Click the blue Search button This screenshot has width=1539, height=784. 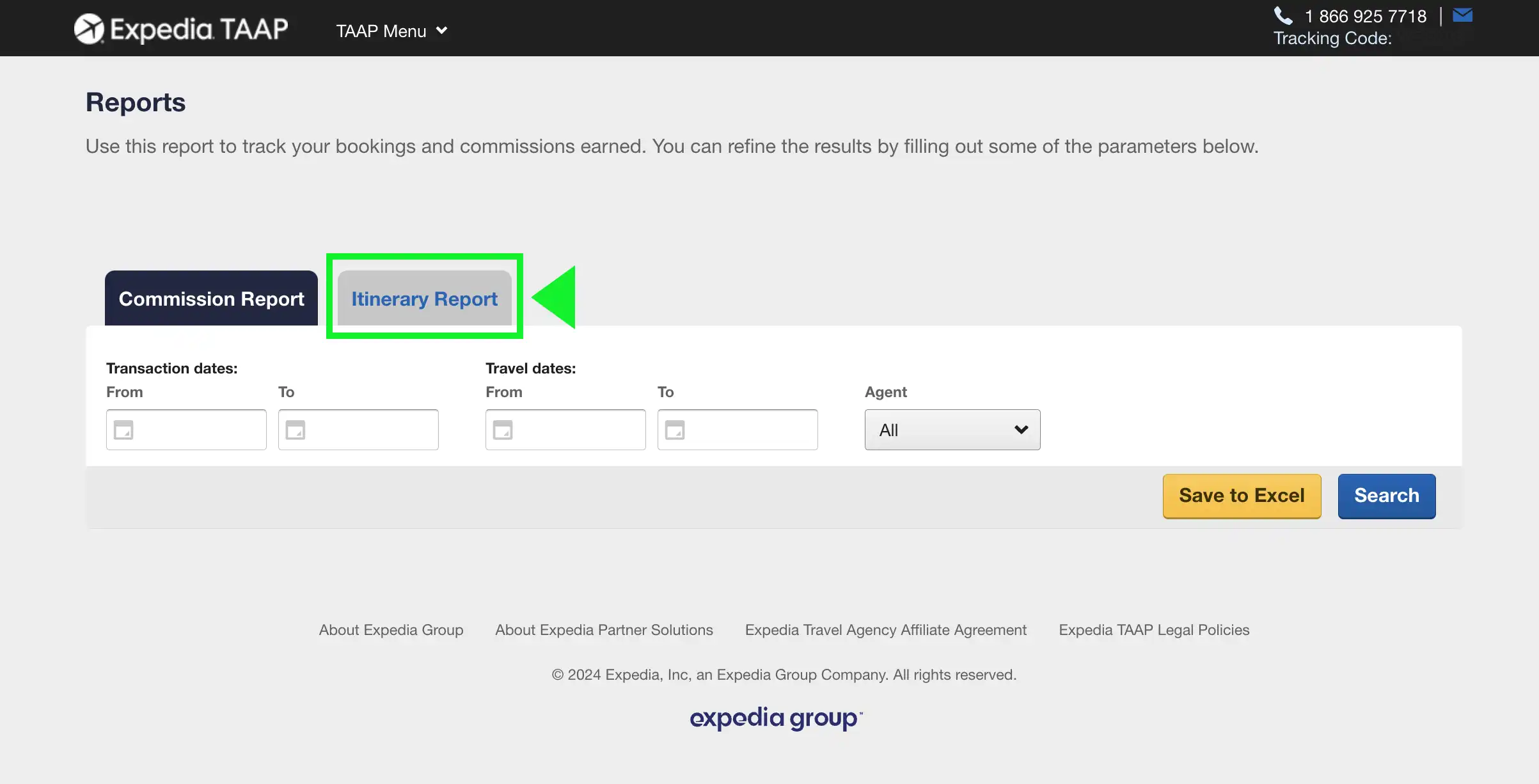(1387, 496)
